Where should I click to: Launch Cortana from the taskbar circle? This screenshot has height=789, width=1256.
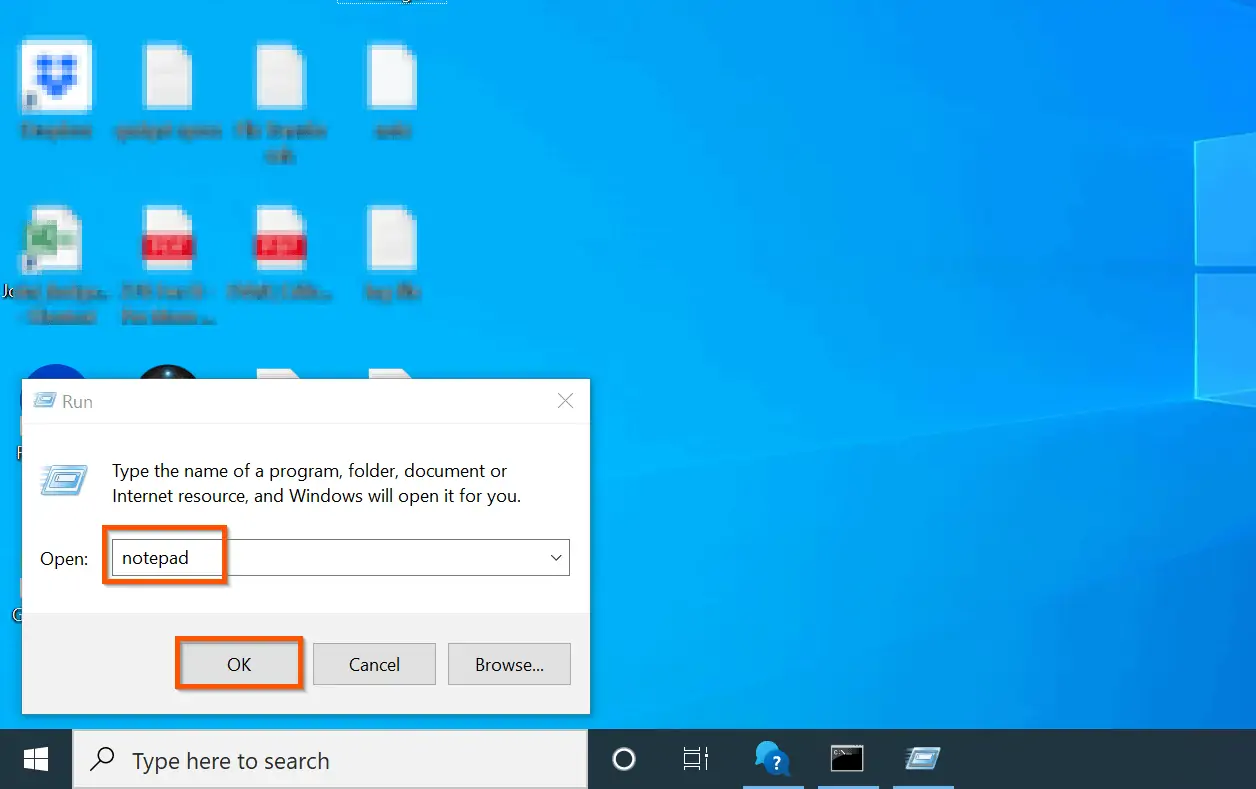[x=624, y=760]
